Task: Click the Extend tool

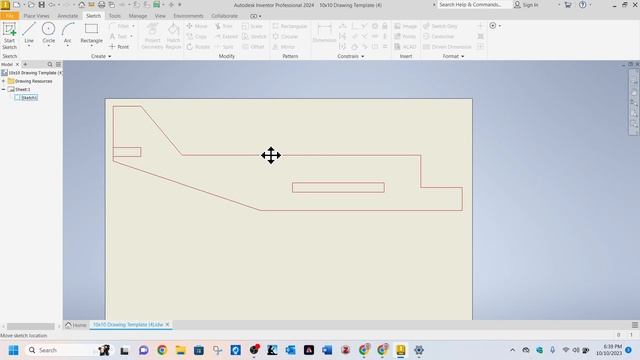Action: [x=226, y=37]
